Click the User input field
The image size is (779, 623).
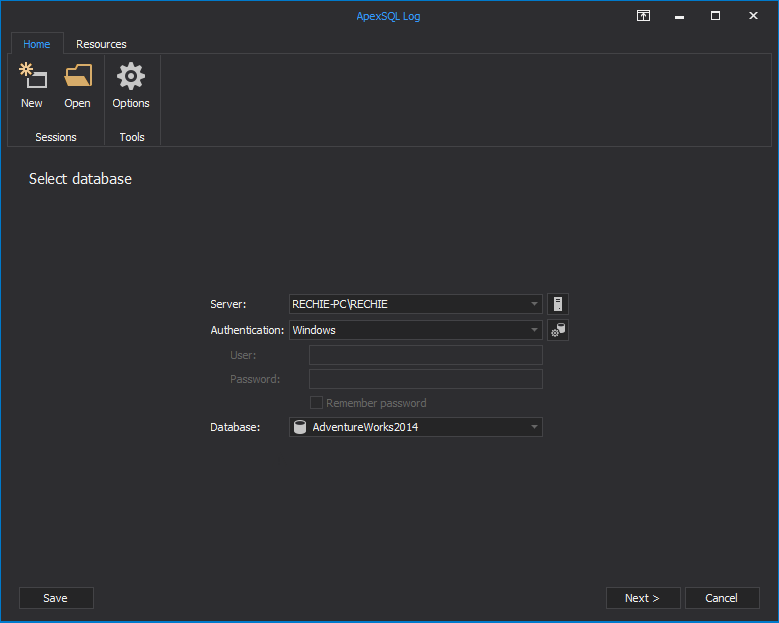[x=425, y=355]
